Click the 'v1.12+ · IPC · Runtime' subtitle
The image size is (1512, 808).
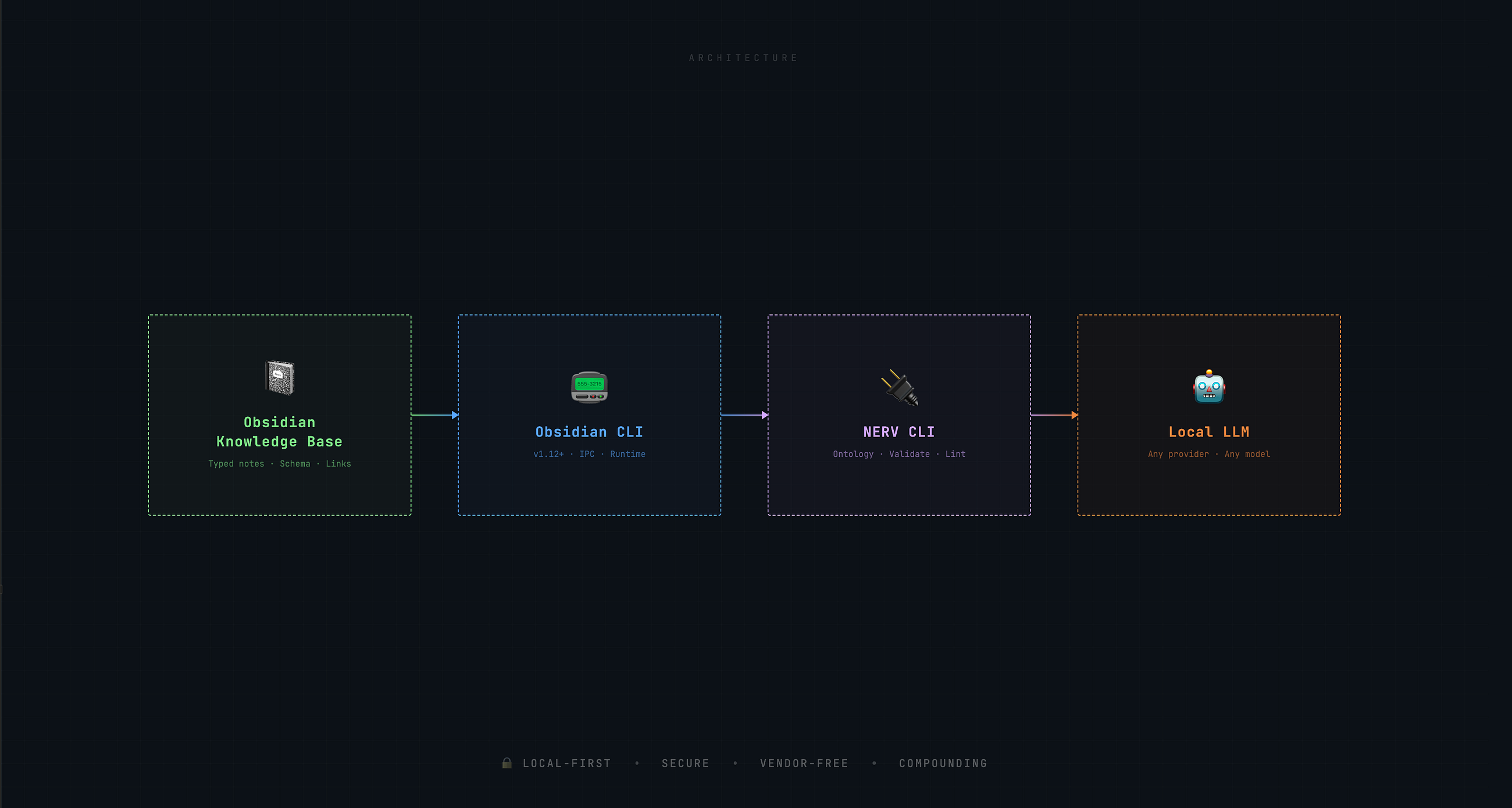[589, 454]
